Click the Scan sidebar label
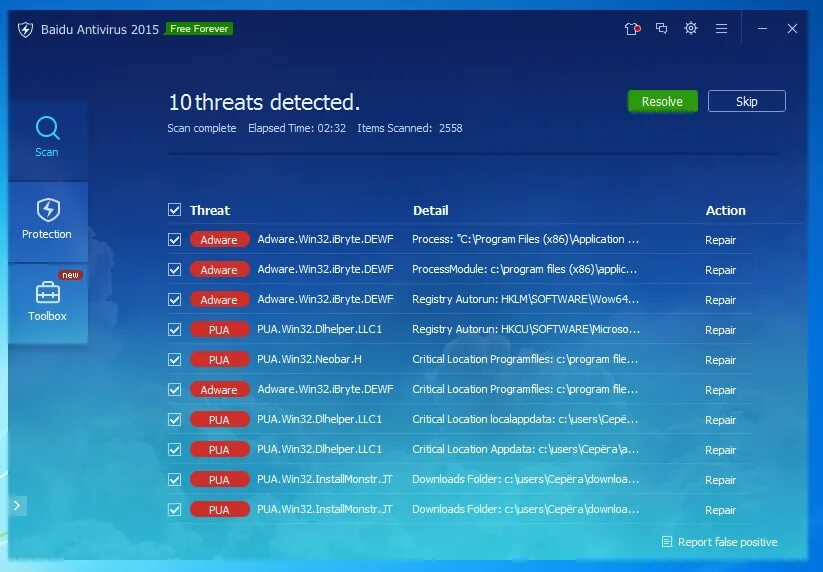 pyautogui.click(x=47, y=152)
